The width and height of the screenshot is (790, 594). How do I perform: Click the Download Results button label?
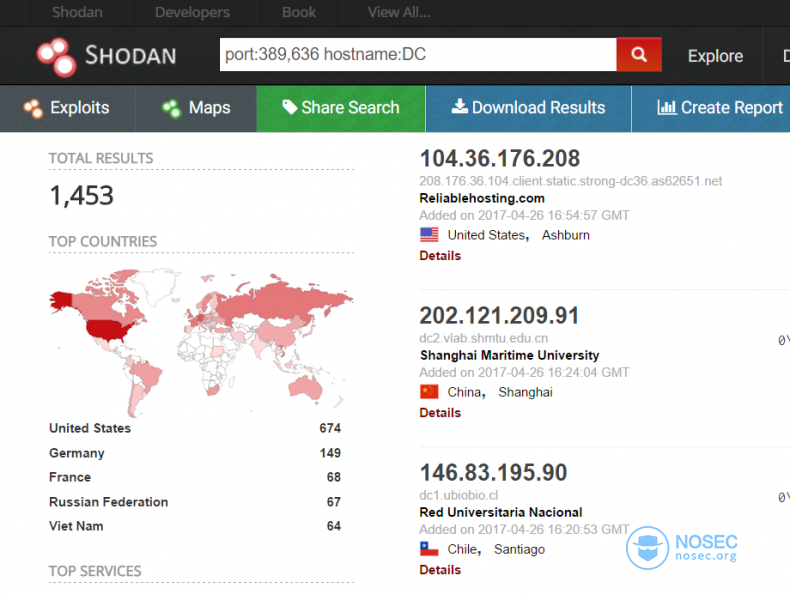pyautogui.click(x=539, y=107)
